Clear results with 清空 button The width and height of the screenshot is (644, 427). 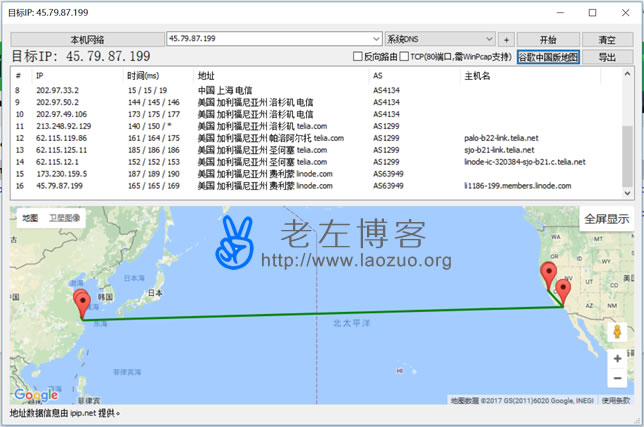[x=607, y=40]
